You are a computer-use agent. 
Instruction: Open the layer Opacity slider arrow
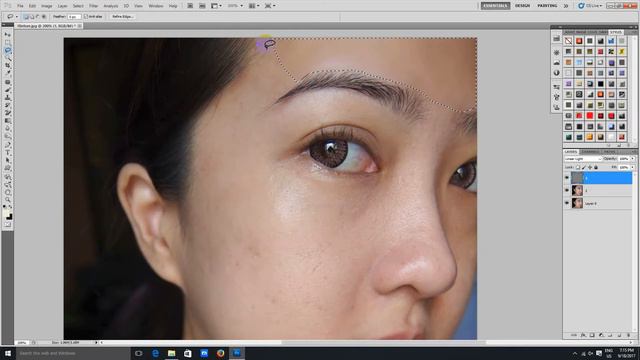pyautogui.click(x=633, y=158)
